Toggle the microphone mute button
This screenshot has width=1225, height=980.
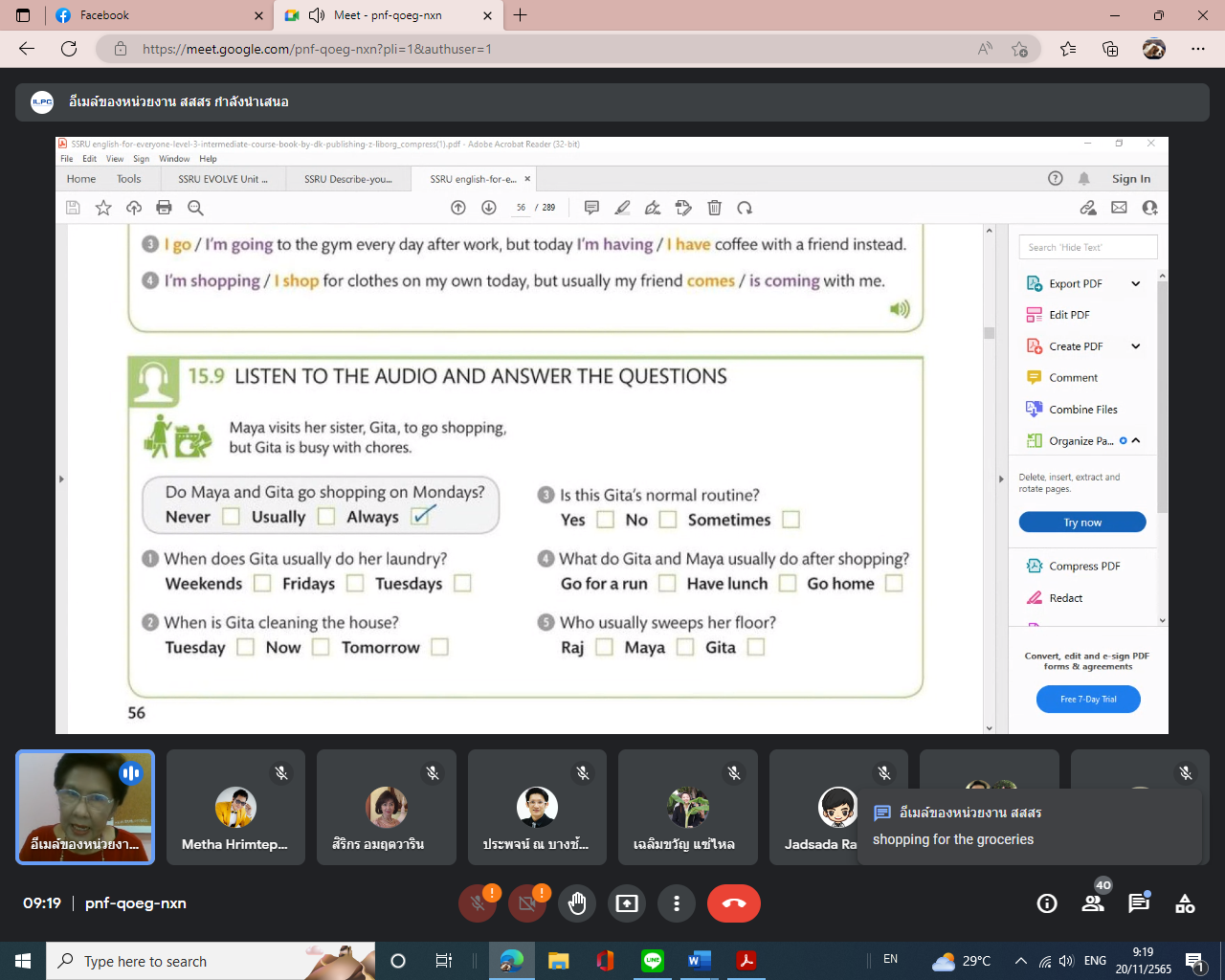pyautogui.click(x=478, y=903)
